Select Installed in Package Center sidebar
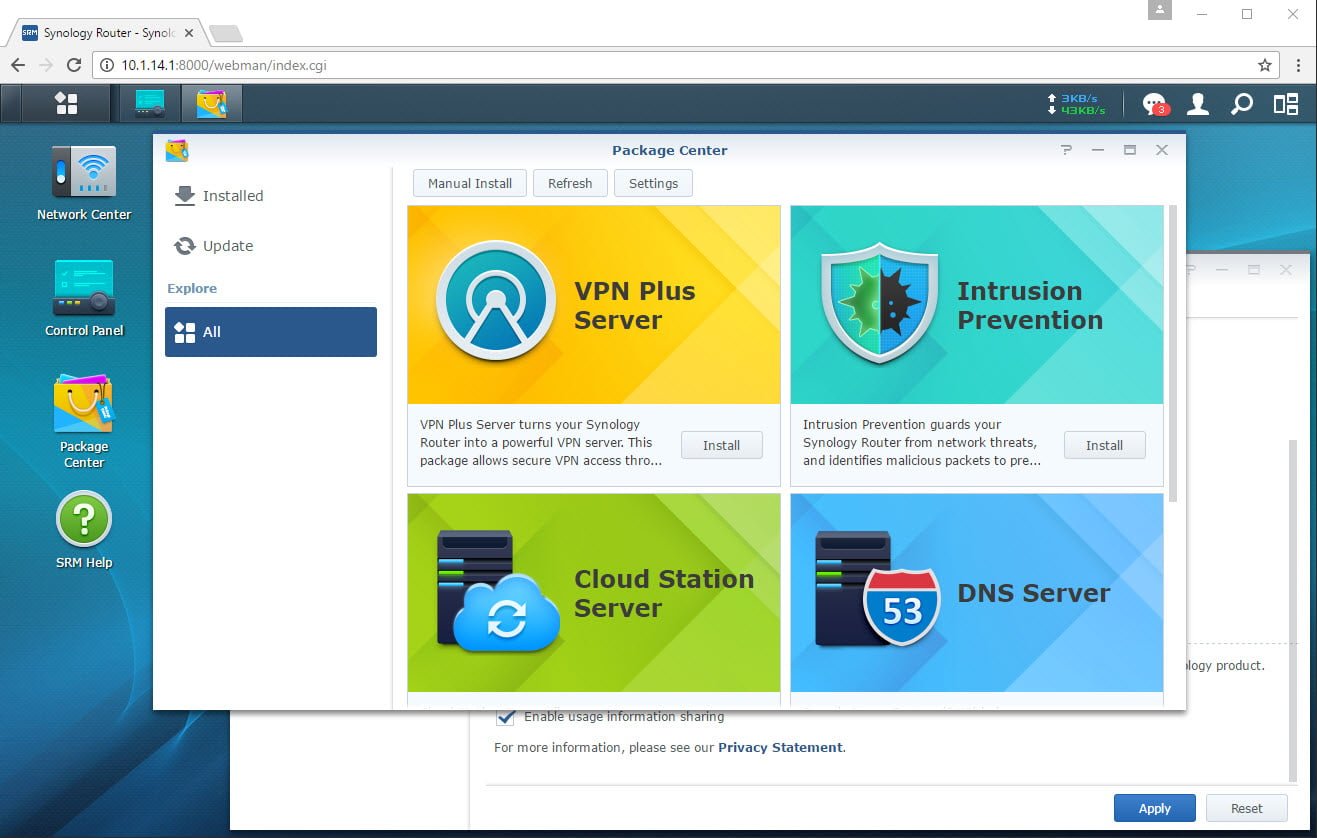The height and width of the screenshot is (838, 1317). (271, 196)
